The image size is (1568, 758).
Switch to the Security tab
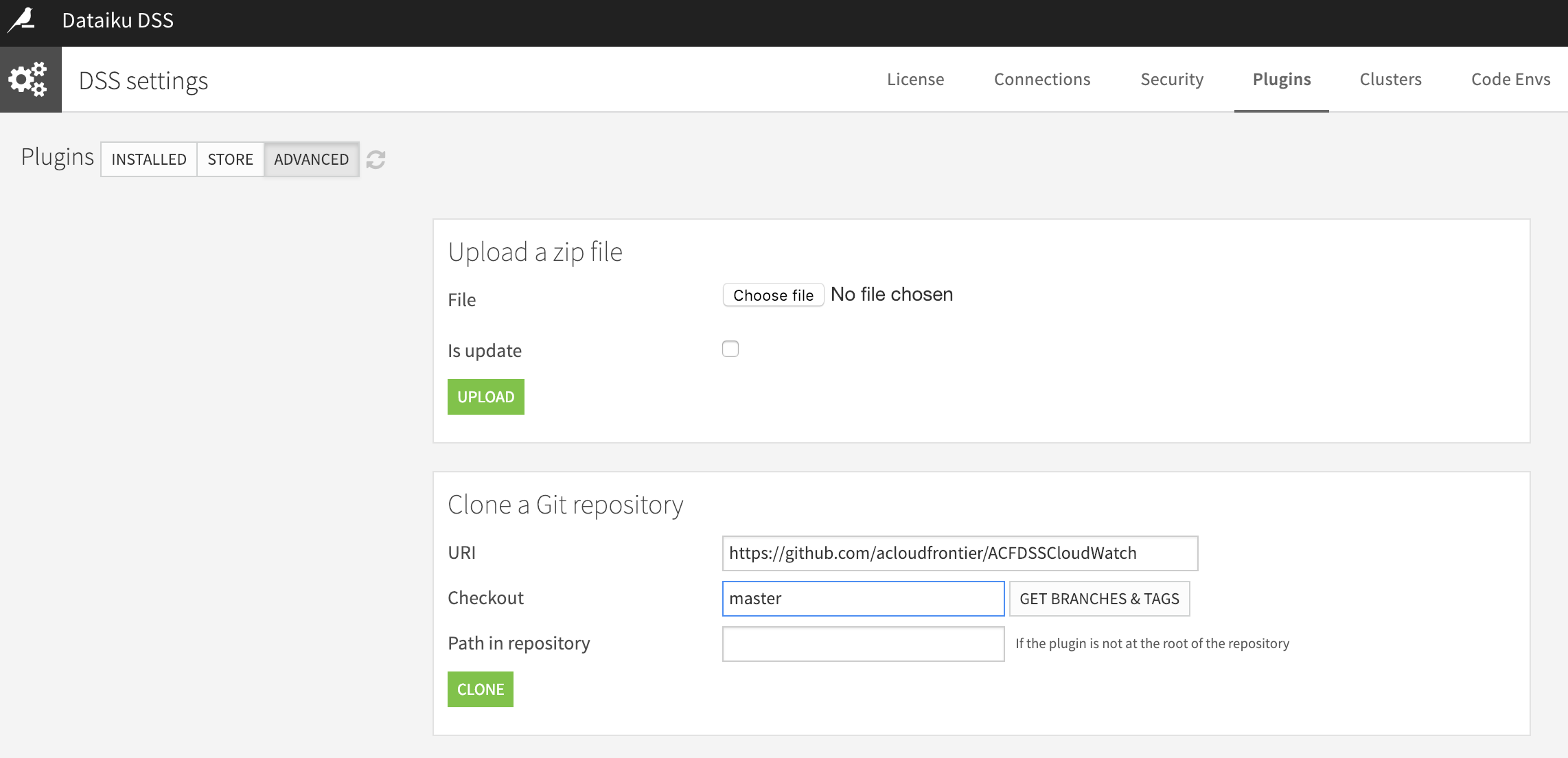pyautogui.click(x=1171, y=80)
